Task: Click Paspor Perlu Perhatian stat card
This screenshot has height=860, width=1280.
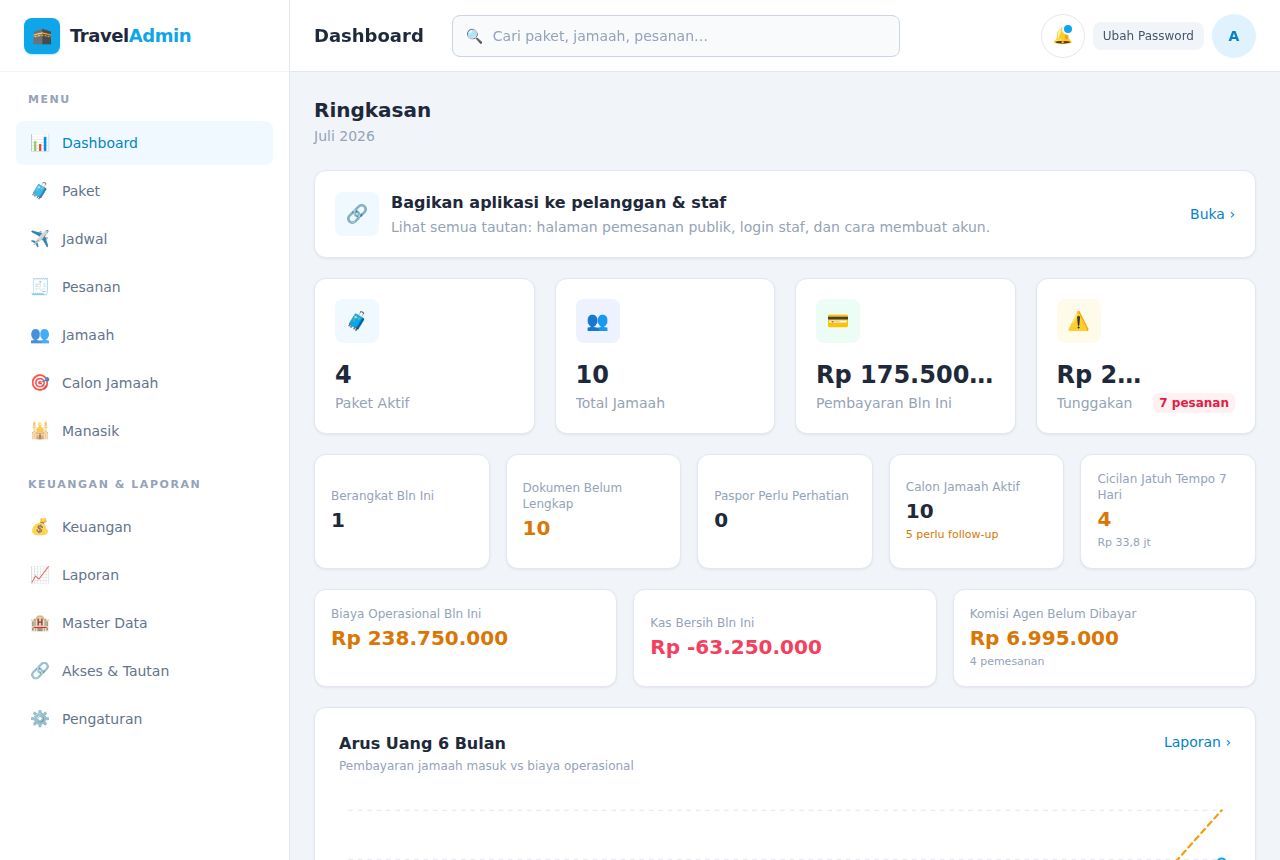Action: click(x=785, y=512)
